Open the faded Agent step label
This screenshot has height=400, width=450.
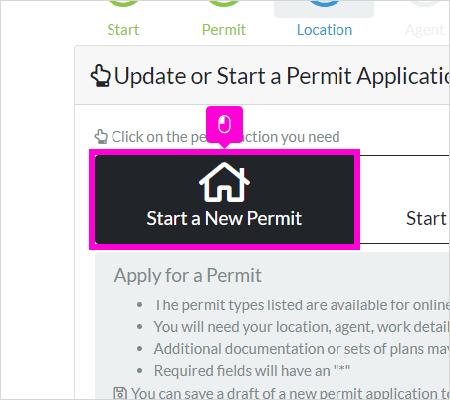click(x=425, y=31)
